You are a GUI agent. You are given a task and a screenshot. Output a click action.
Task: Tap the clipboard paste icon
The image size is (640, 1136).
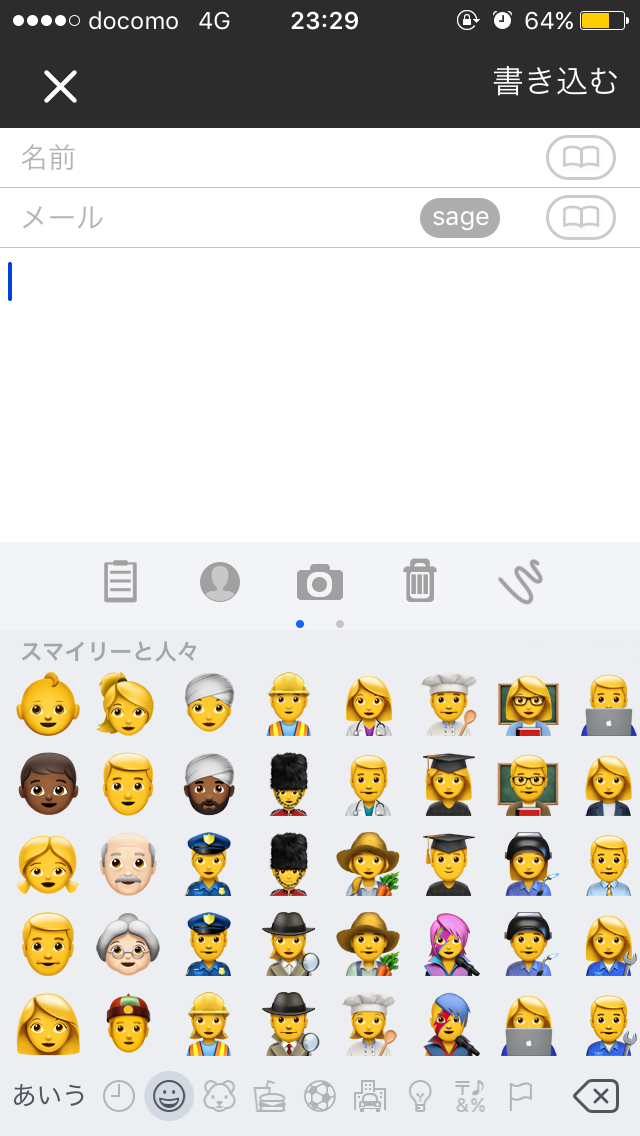[x=120, y=581]
